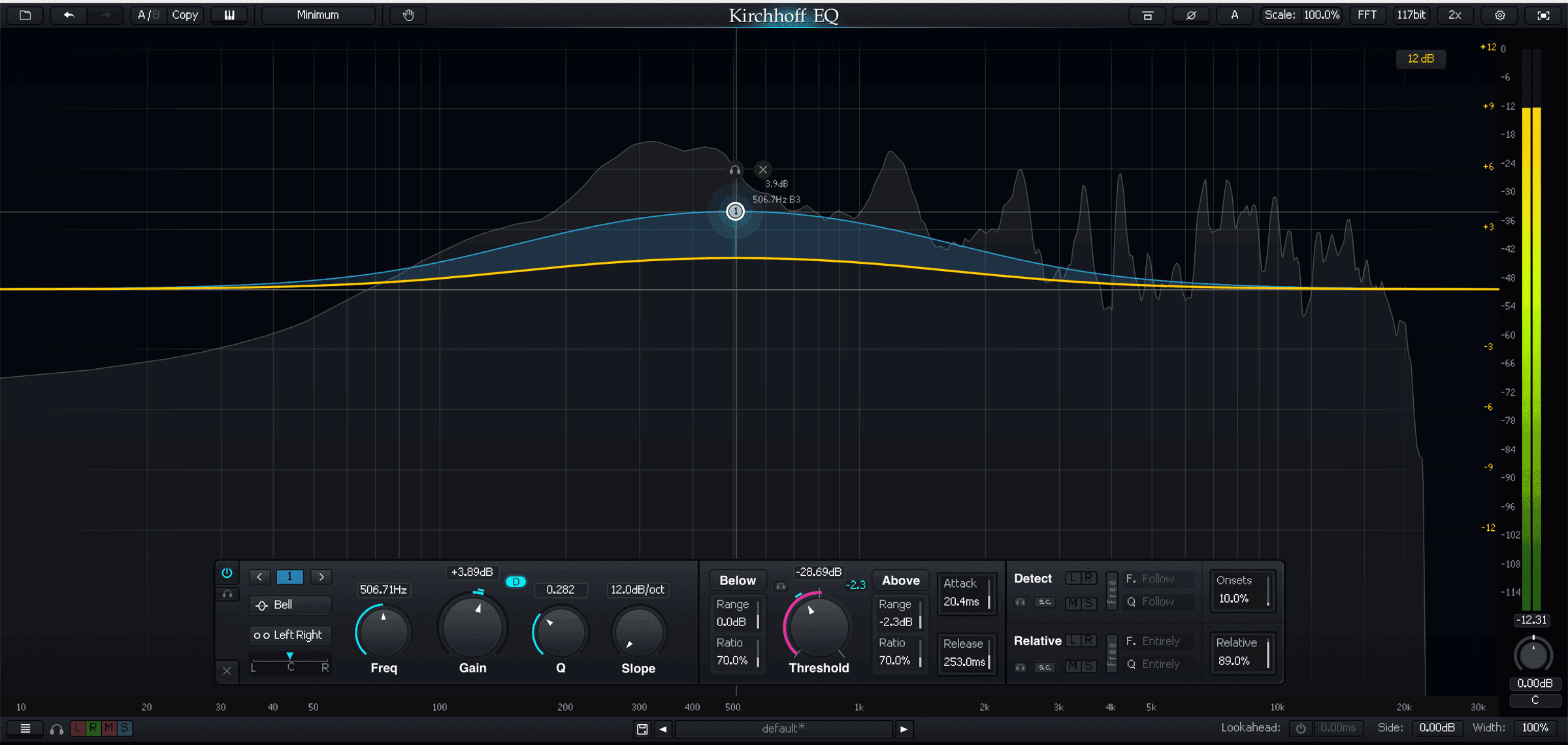Open the Minimum phase mode dropdown
The image size is (1568, 745).
click(x=318, y=15)
